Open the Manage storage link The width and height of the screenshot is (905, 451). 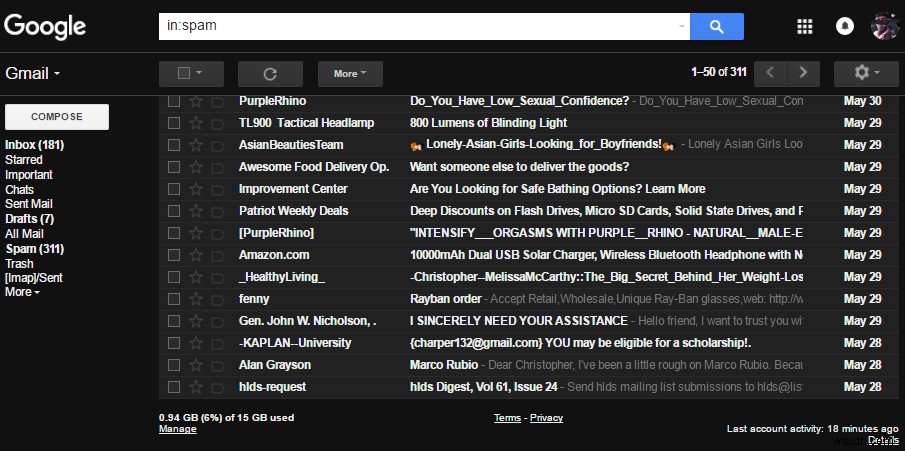click(178, 429)
